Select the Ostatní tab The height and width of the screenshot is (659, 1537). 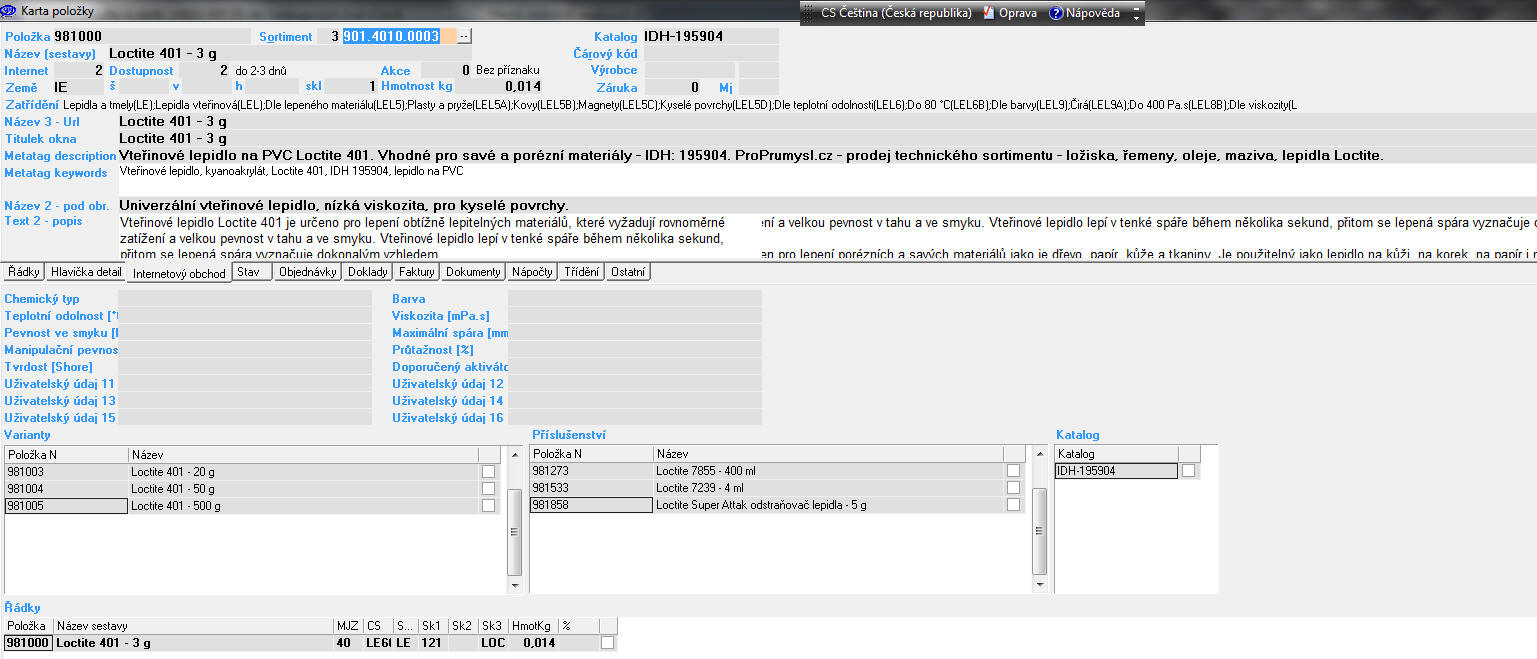point(628,272)
